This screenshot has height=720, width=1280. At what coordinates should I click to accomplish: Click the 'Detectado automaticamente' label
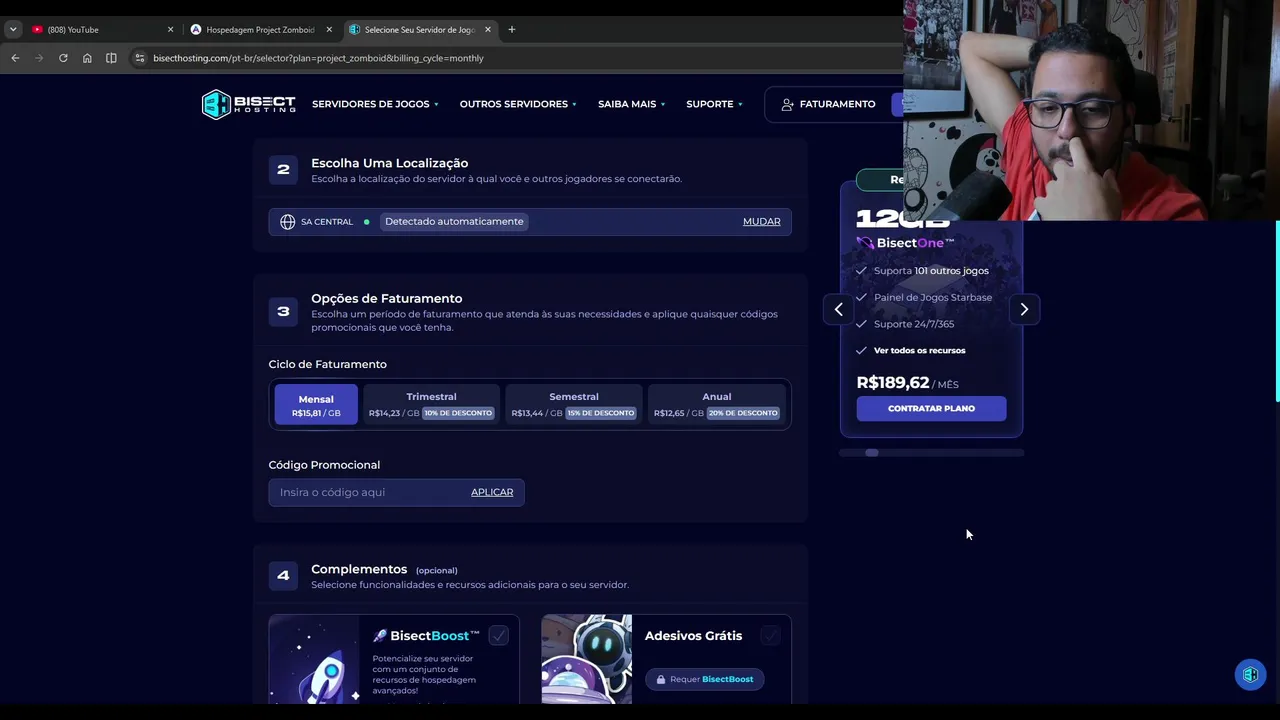click(454, 222)
